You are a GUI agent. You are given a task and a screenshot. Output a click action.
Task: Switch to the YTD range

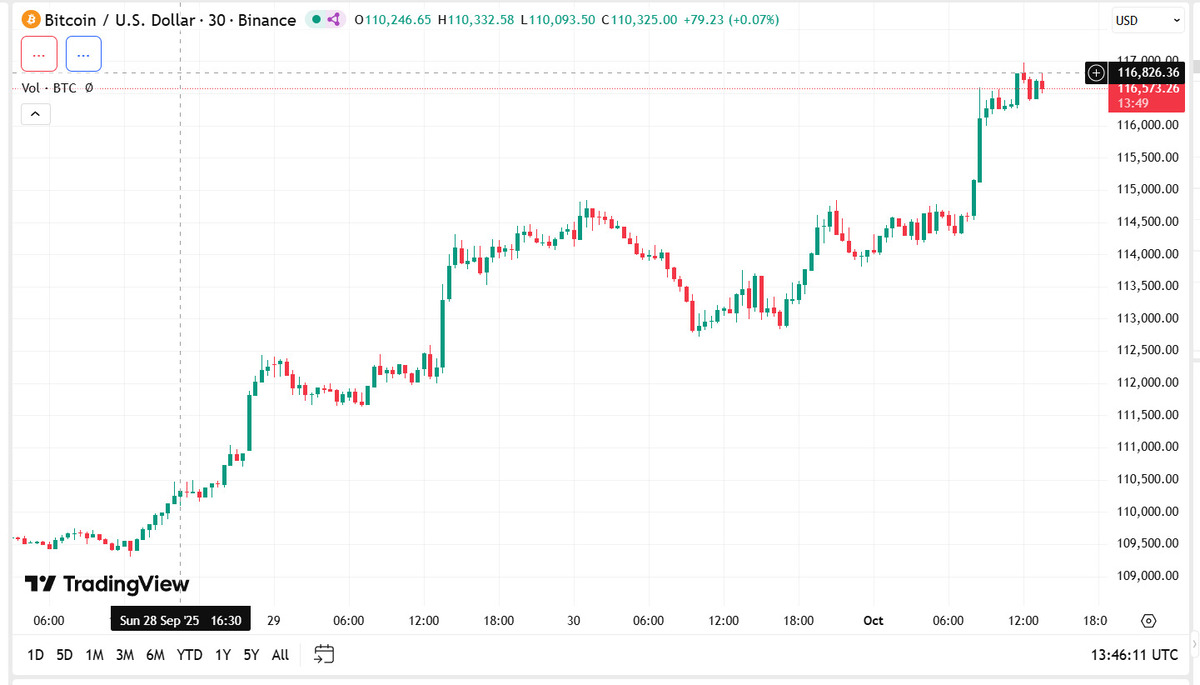189,655
